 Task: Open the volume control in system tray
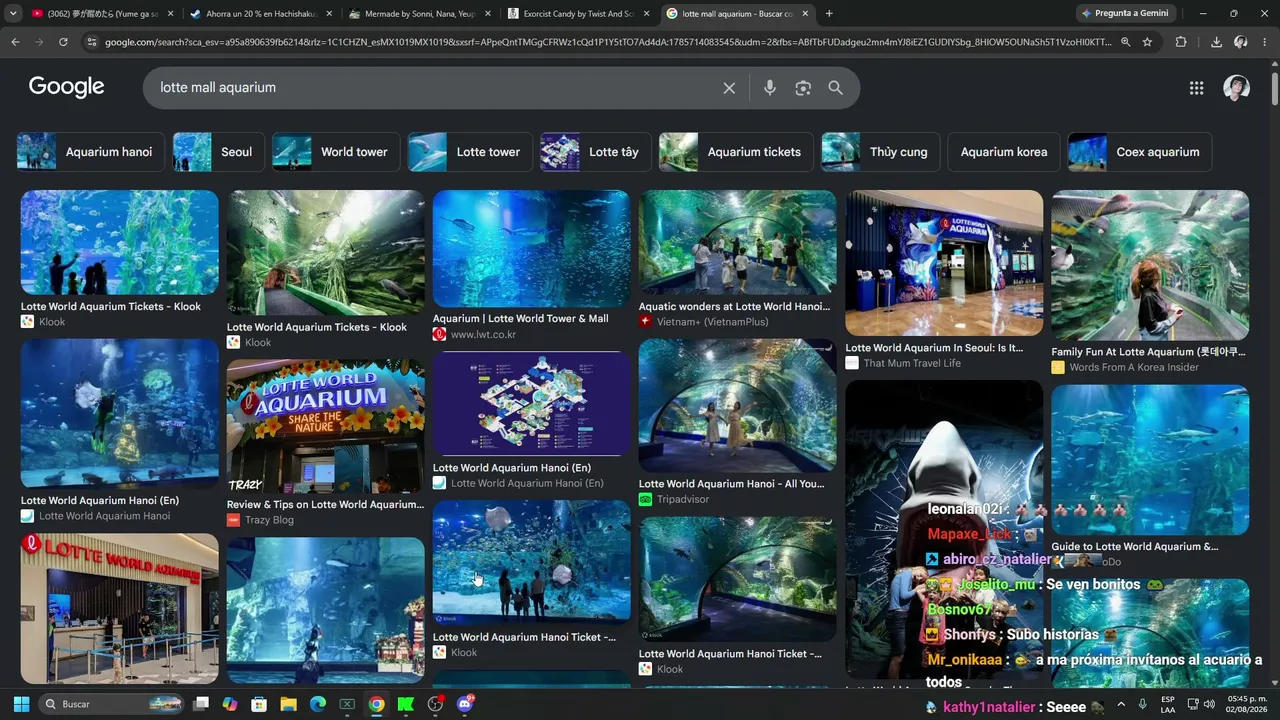1209,704
